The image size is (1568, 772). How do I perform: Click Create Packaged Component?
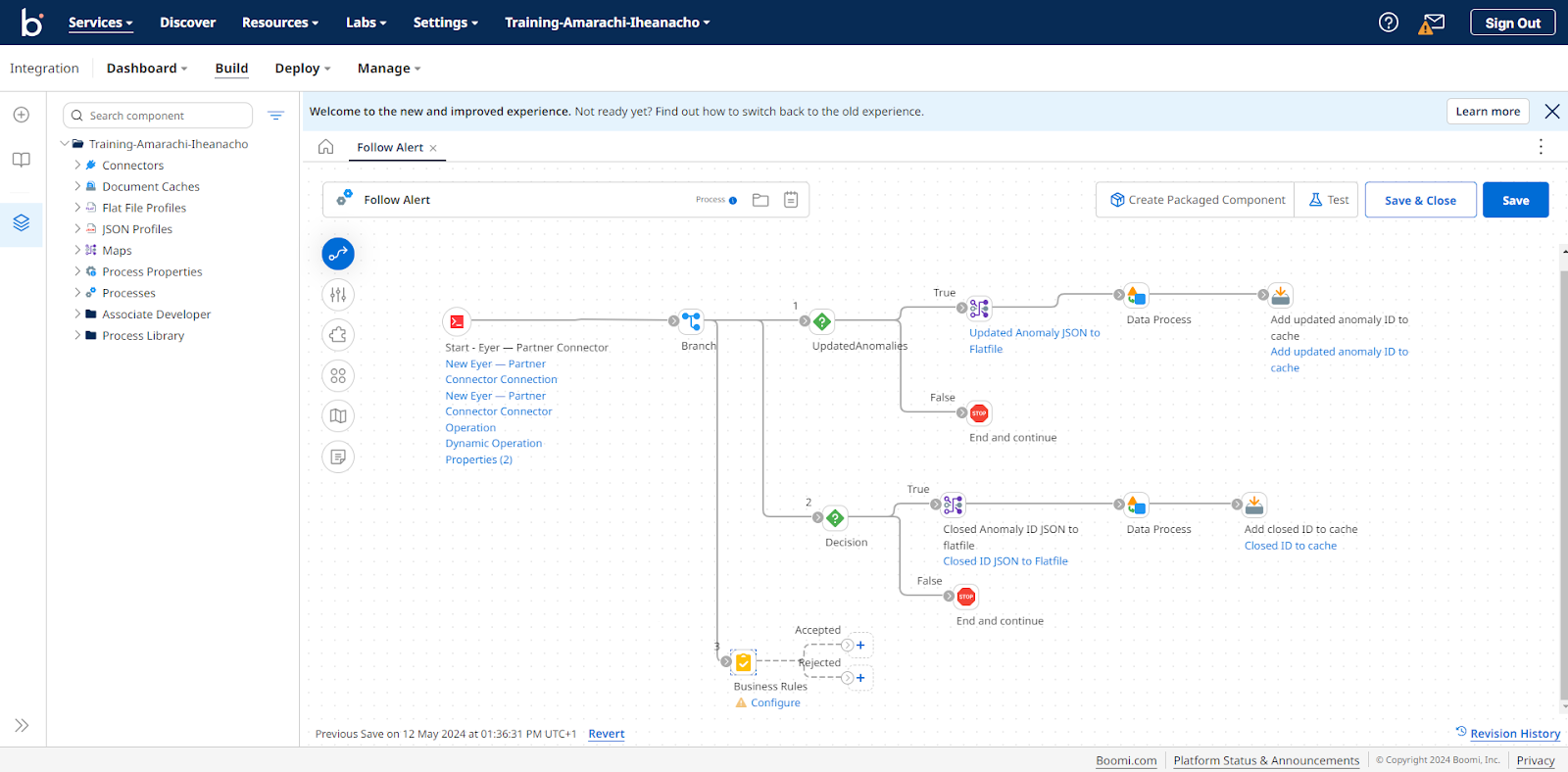[x=1196, y=200]
